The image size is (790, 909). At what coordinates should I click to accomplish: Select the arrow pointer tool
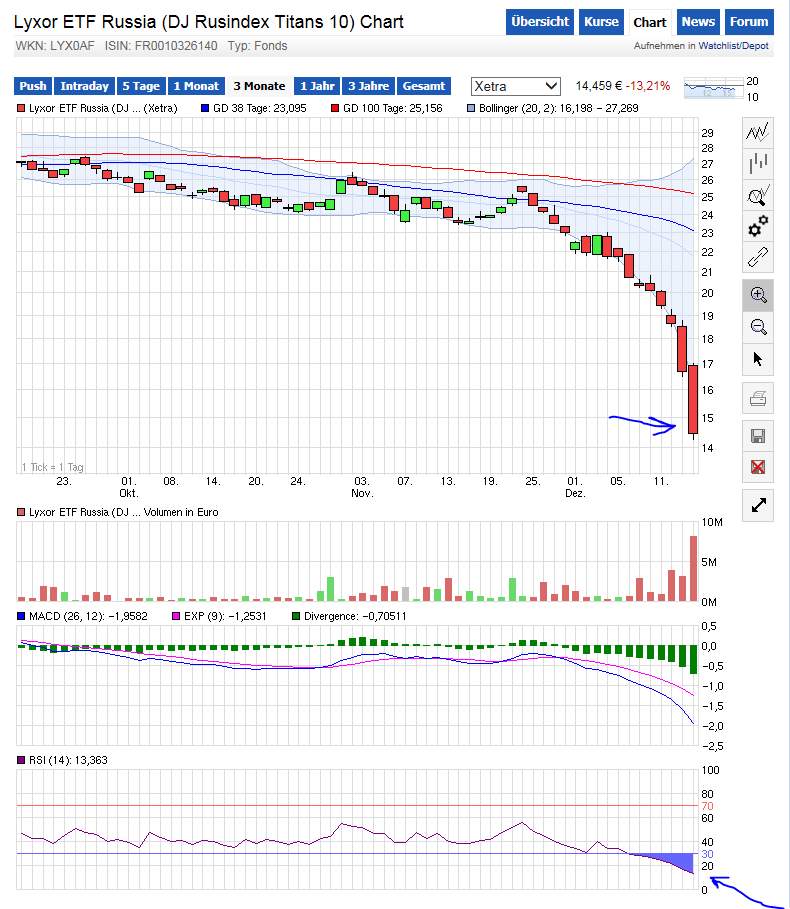click(758, 359)
